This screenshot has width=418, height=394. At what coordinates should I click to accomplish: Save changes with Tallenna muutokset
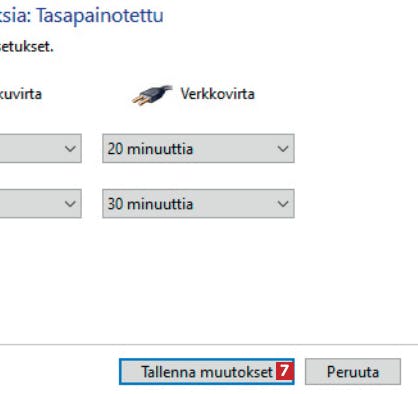click(x=207, y=372)
